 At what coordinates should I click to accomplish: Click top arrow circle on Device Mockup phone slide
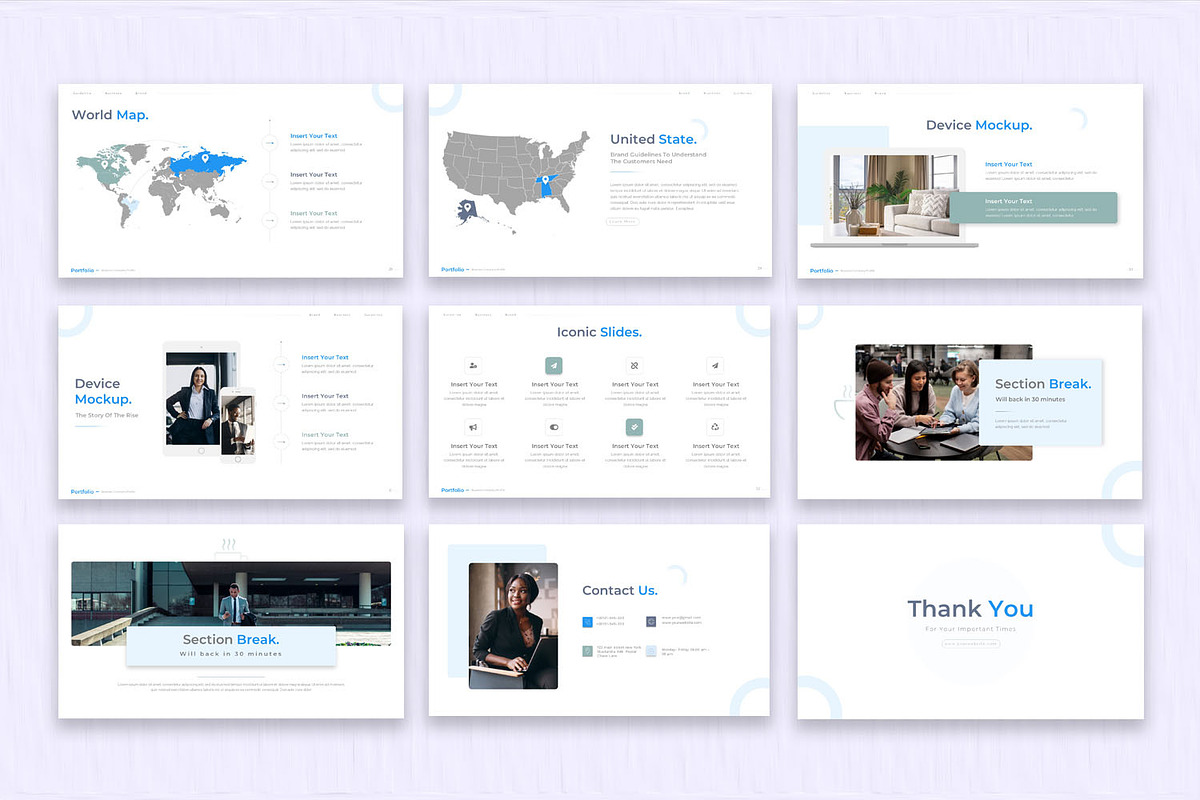281,365
